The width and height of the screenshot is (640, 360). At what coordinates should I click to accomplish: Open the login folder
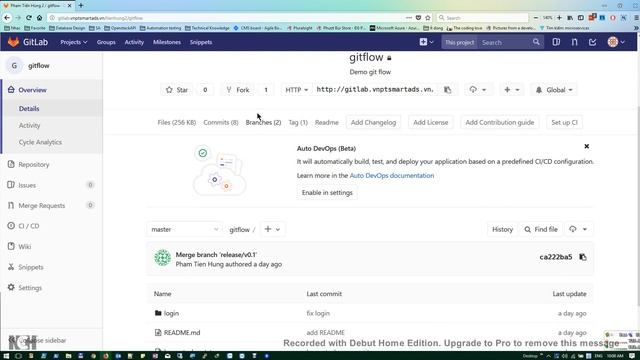coord(171,313)
